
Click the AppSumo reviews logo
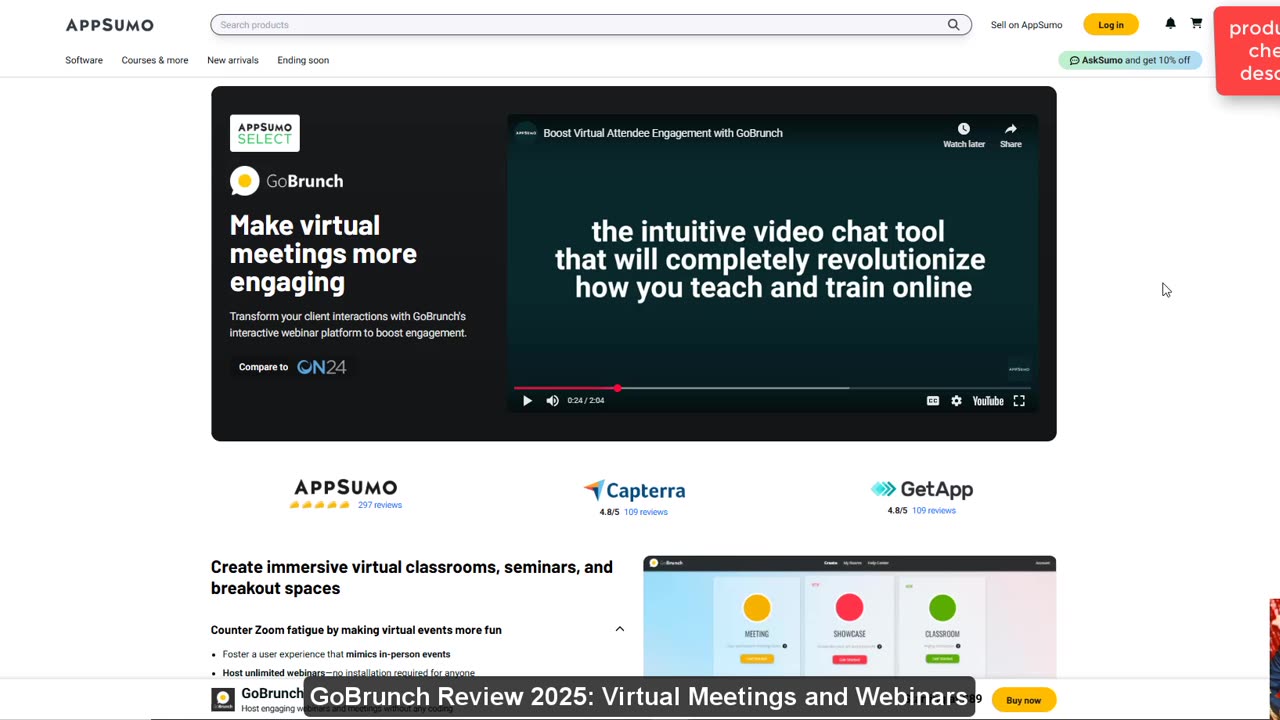345,487
